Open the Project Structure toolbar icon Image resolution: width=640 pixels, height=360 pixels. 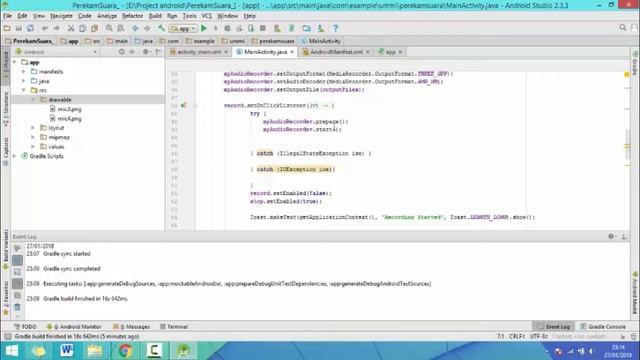(306, 28)
